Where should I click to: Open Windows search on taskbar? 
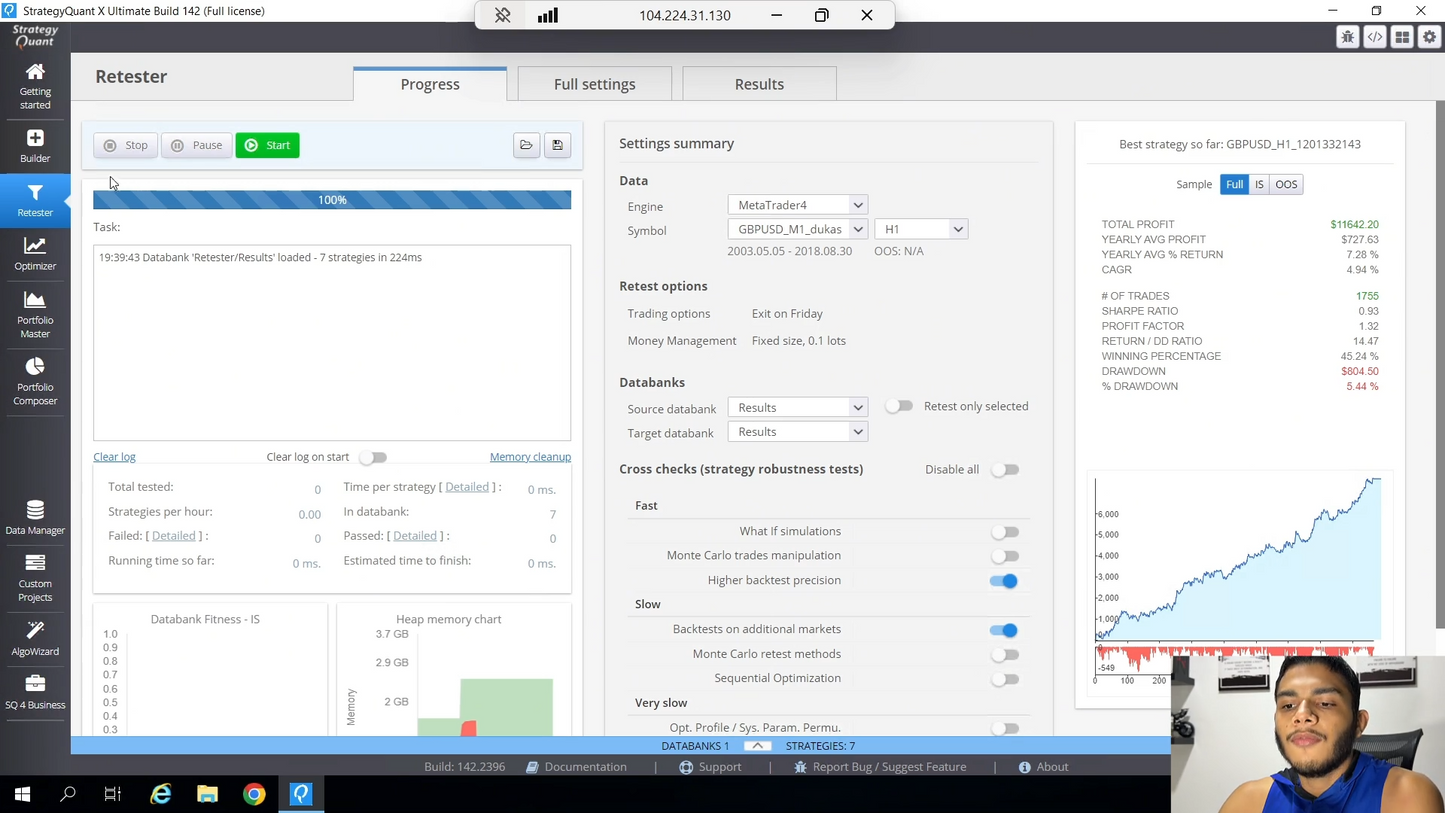coord(68,794)
